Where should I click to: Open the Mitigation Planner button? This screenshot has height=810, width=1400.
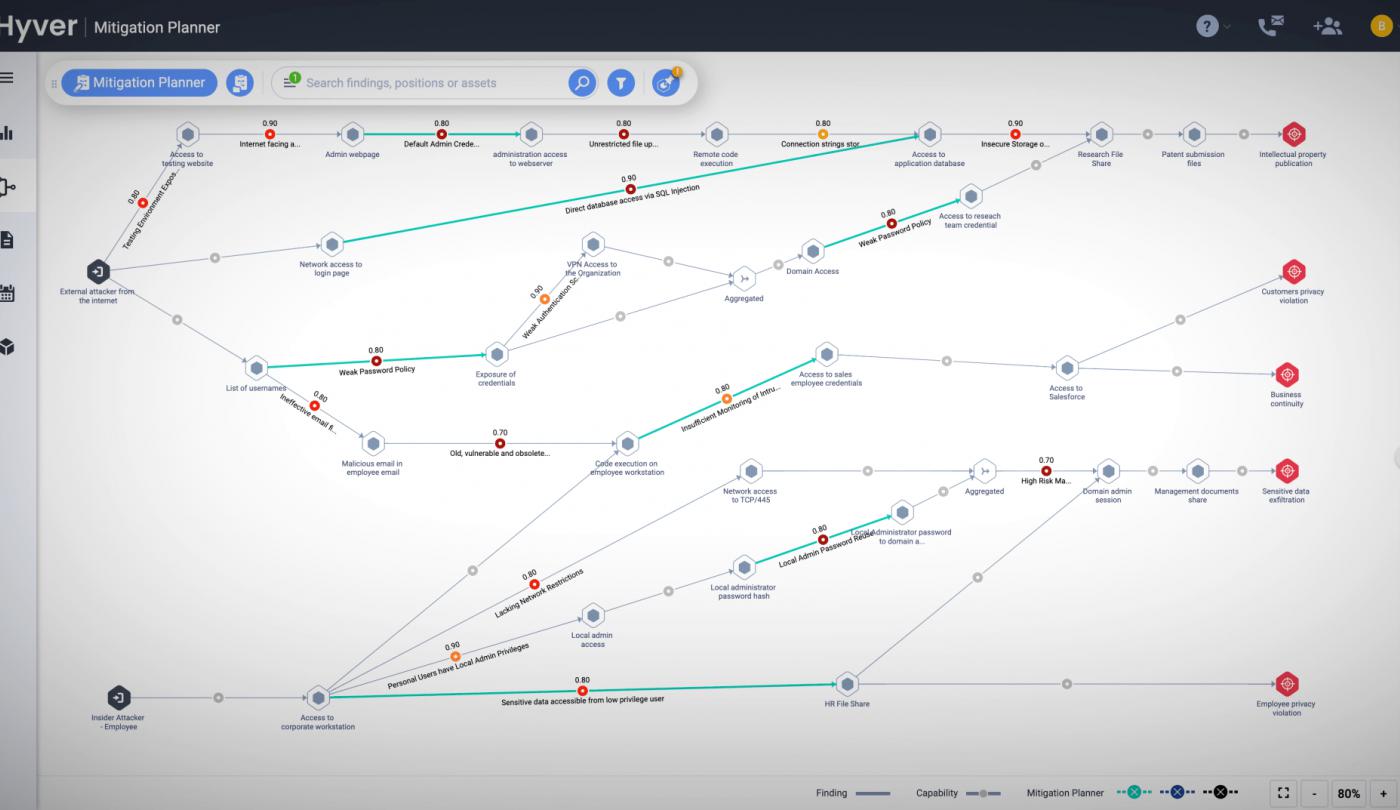[139, 83]
